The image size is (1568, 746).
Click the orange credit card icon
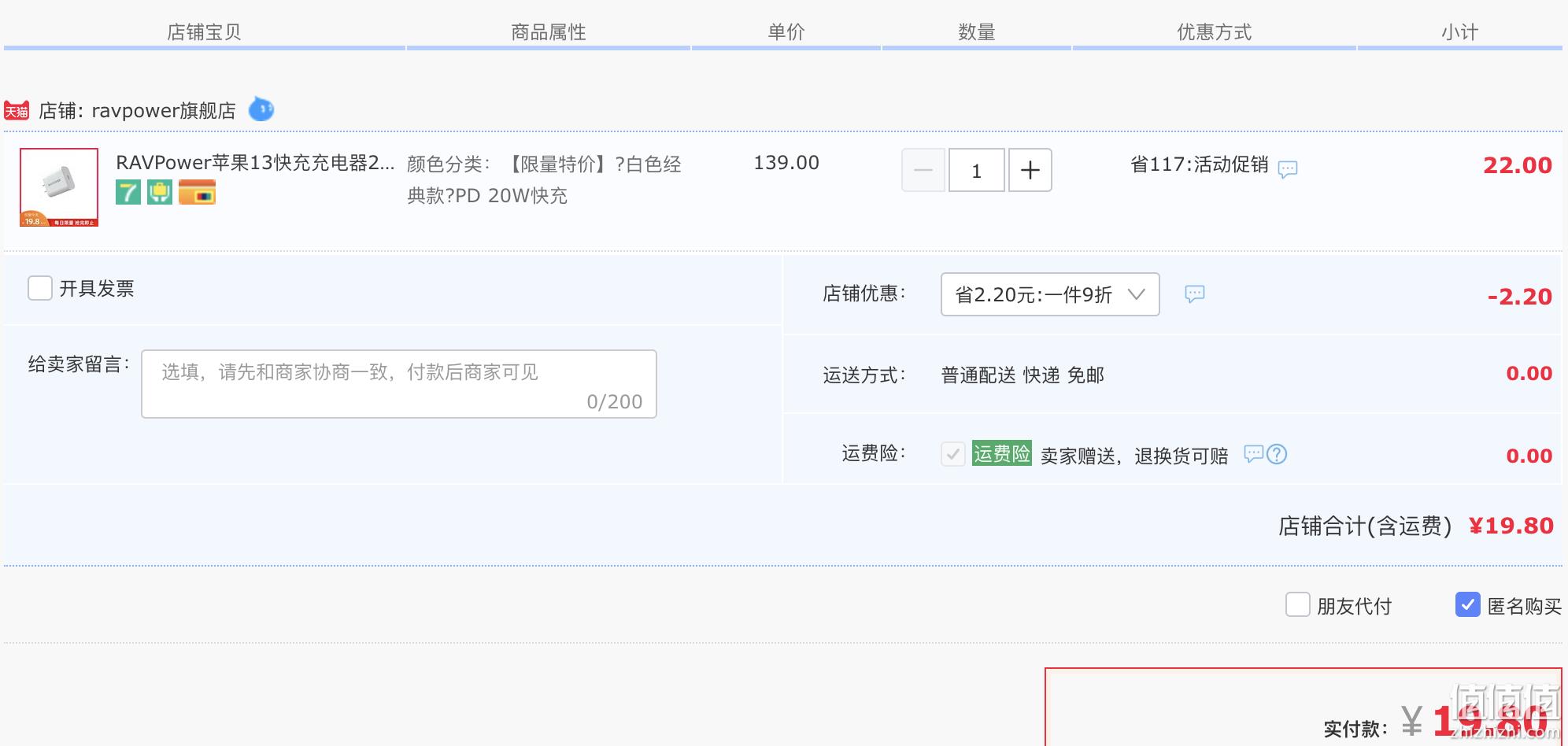(x=197, y=192)
